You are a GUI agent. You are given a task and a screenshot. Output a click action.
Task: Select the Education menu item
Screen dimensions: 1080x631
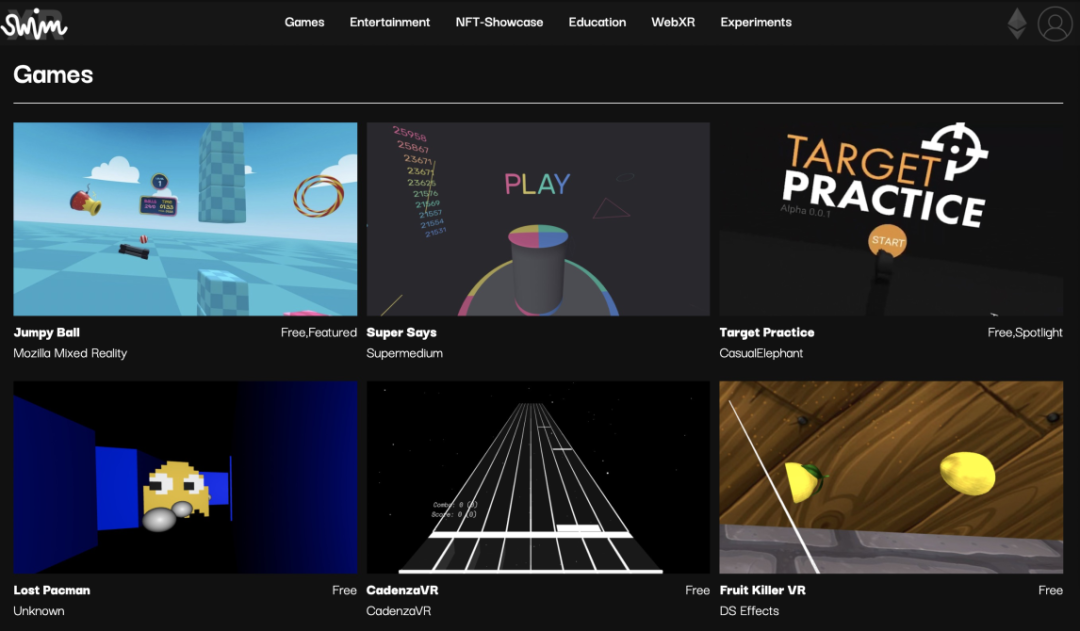coord(597,22)
